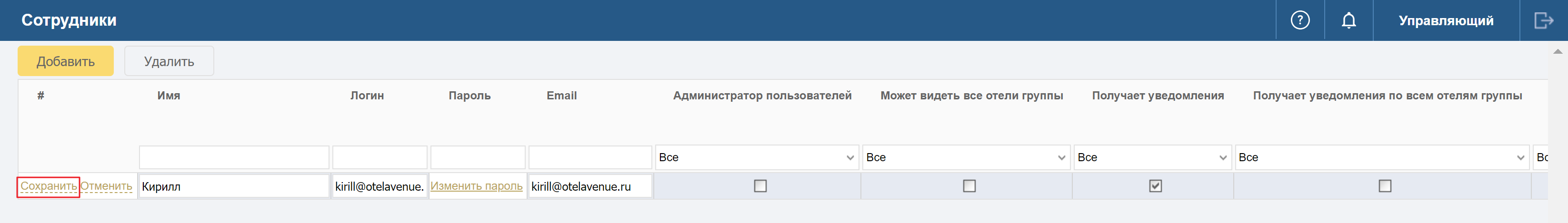This screenshot has width=1568, height=223.
Task: Open the help question mark icon
Action: [1299, 20]
